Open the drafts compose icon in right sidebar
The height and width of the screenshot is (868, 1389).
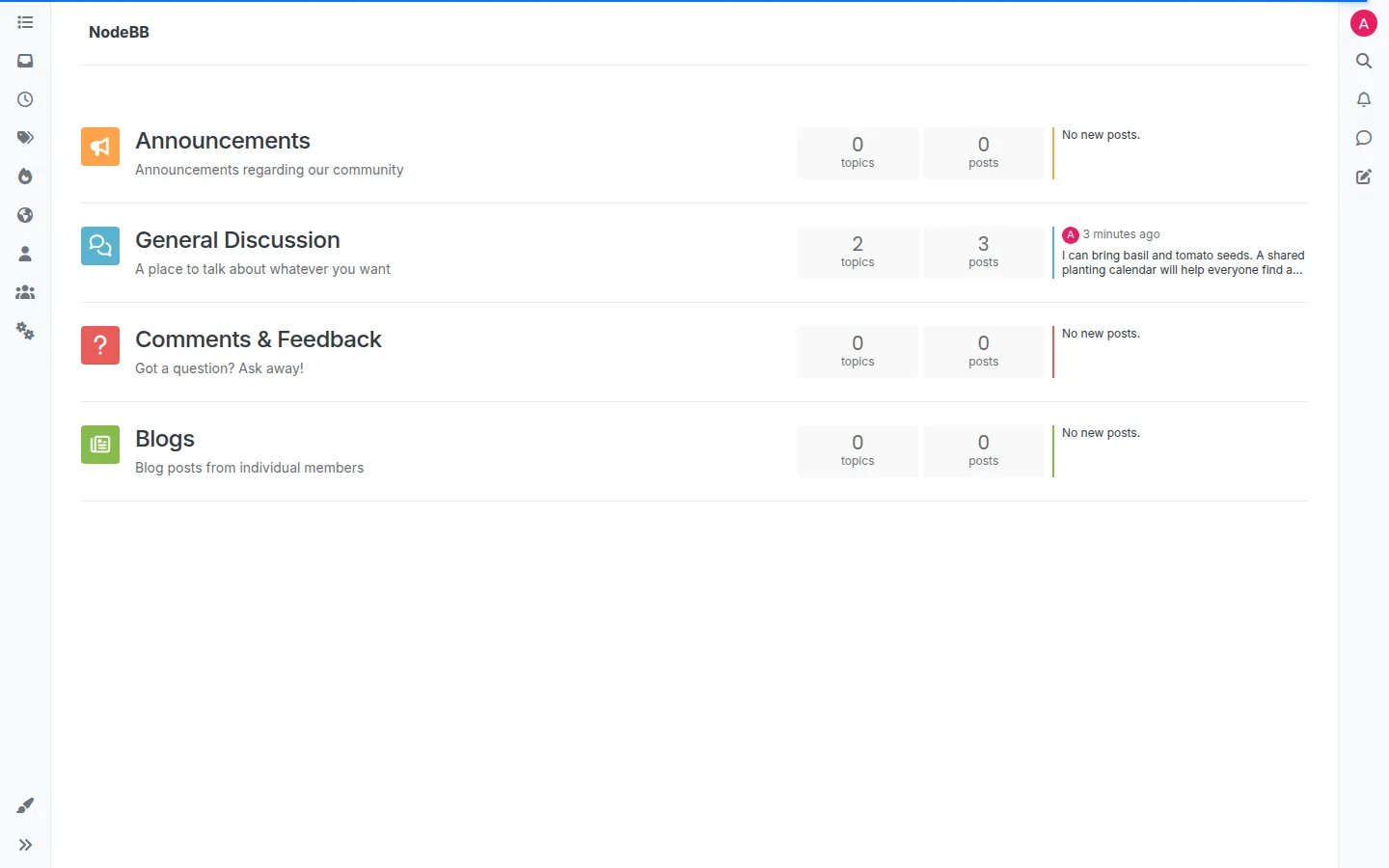pyautogui.click(x=1363, y=176)
